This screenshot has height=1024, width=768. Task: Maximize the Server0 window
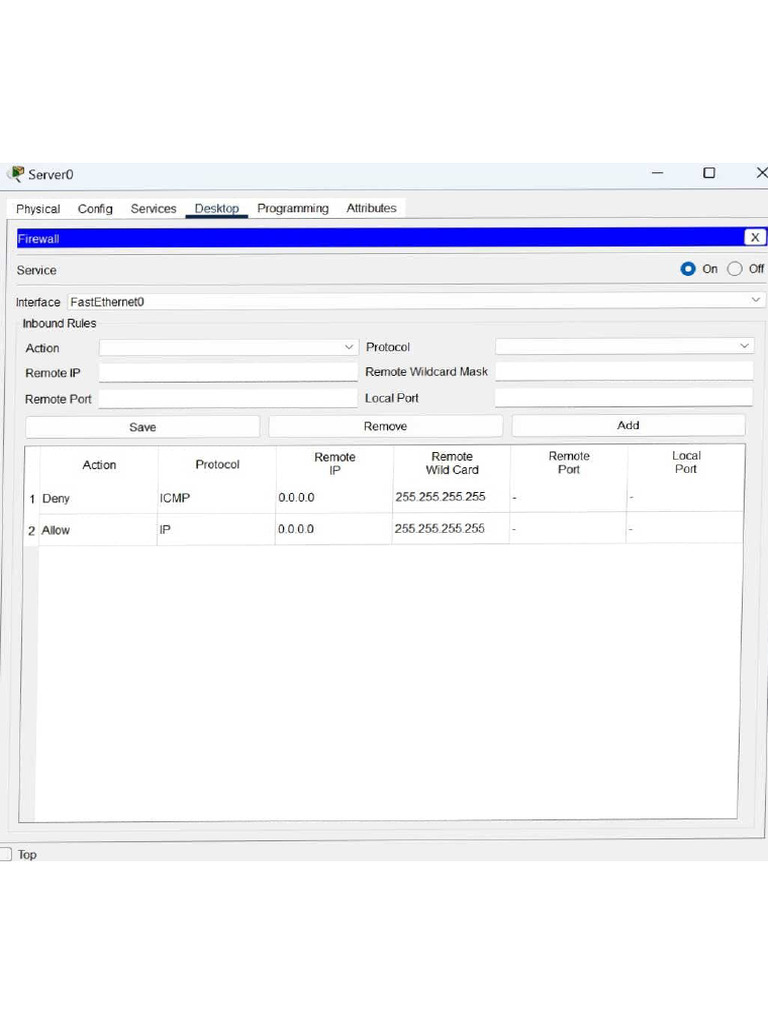click(709, 173)
